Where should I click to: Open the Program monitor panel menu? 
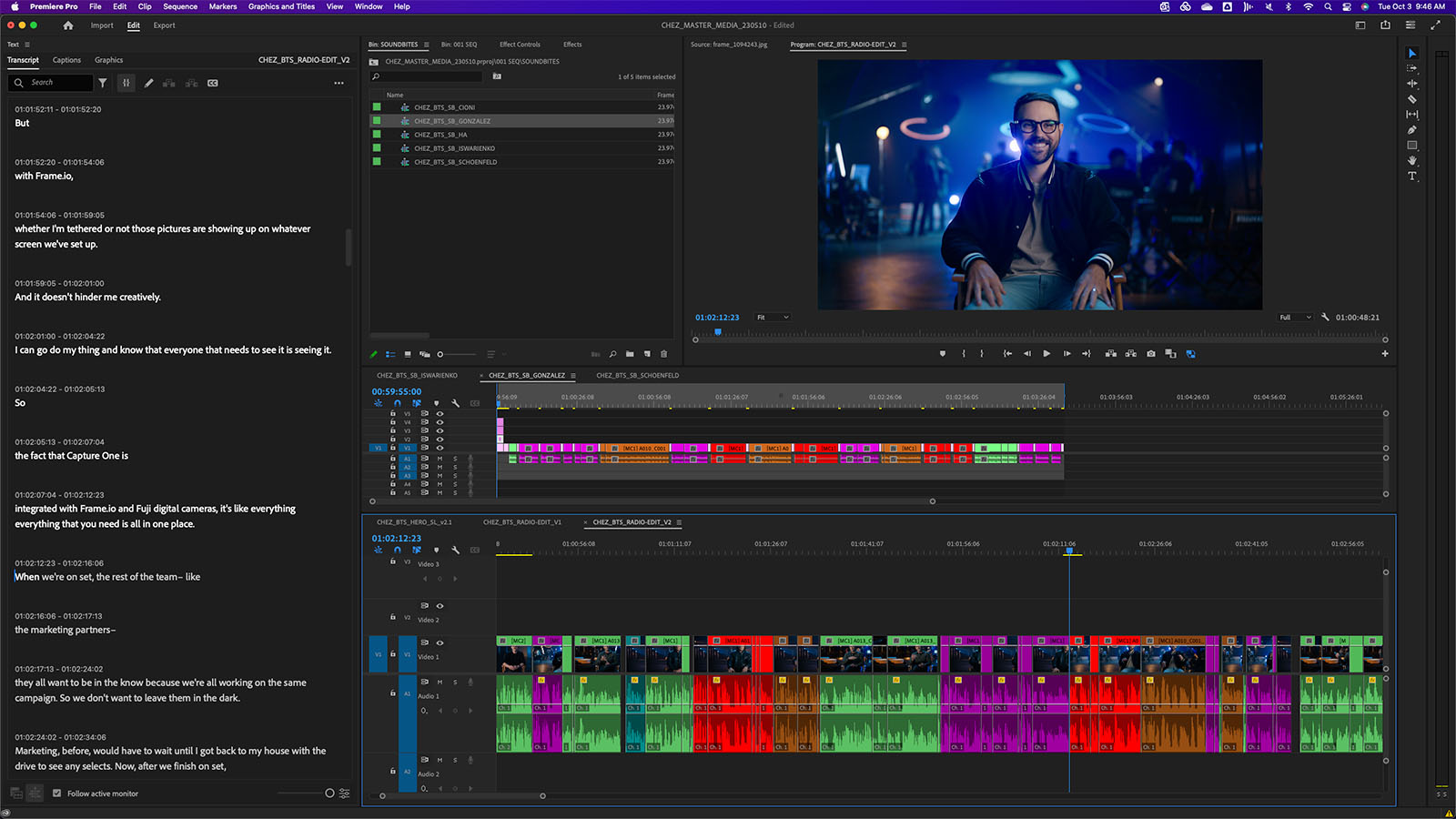pyautogui.click(x=904, y=45)
